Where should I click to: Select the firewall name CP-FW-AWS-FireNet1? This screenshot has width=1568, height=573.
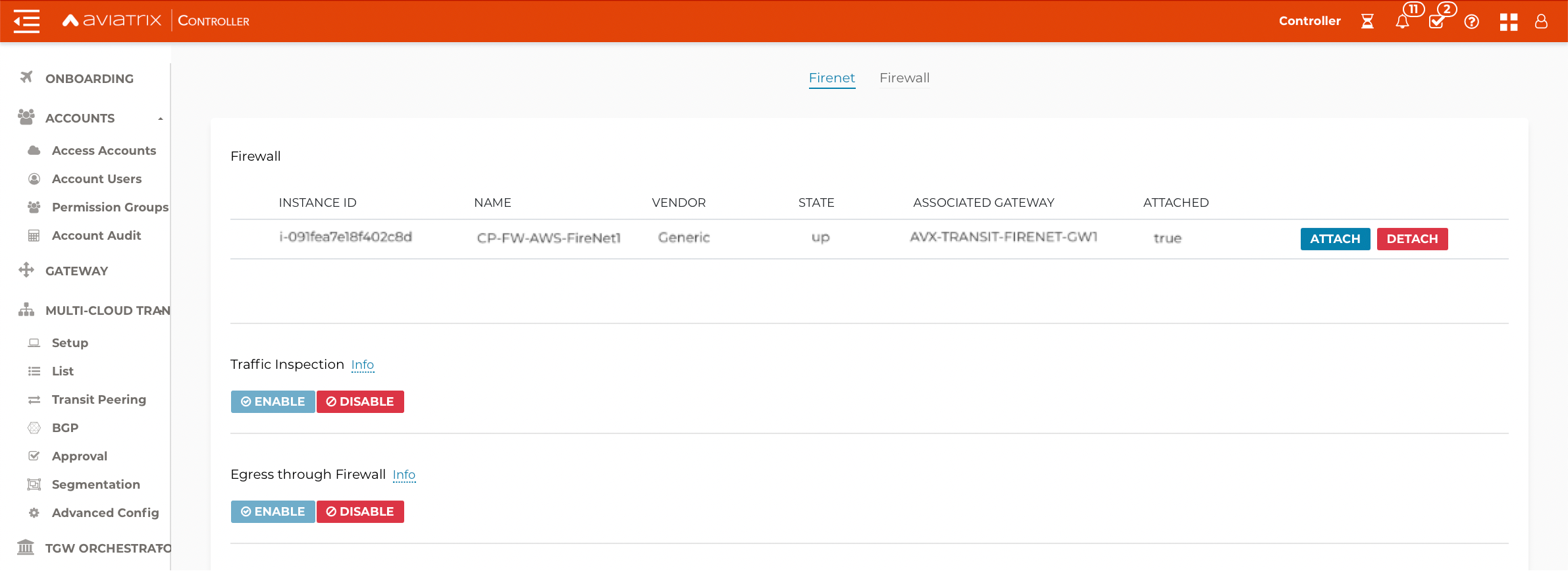coord(548,238)
